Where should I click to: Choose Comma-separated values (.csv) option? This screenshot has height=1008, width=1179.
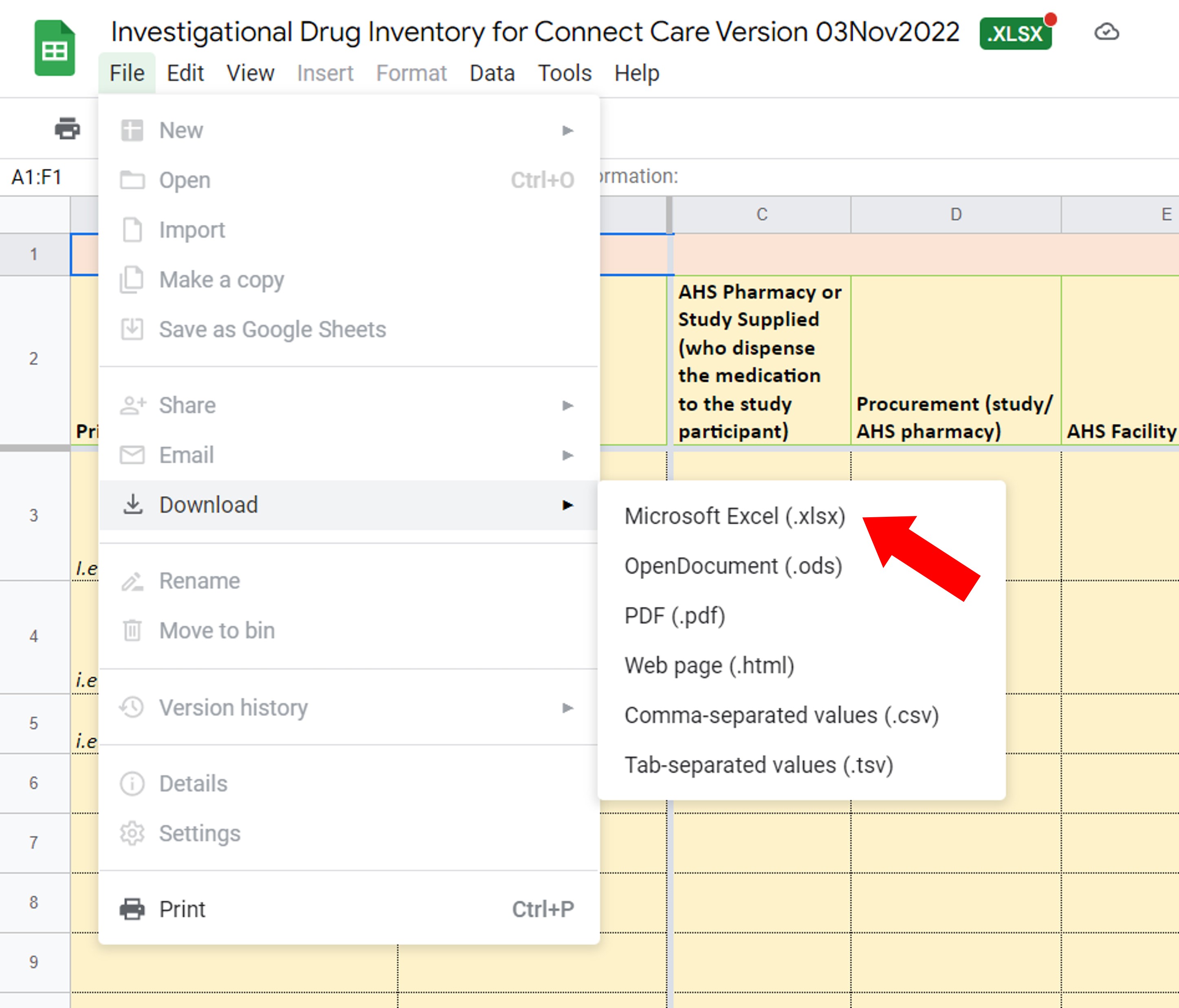[781, 716]
